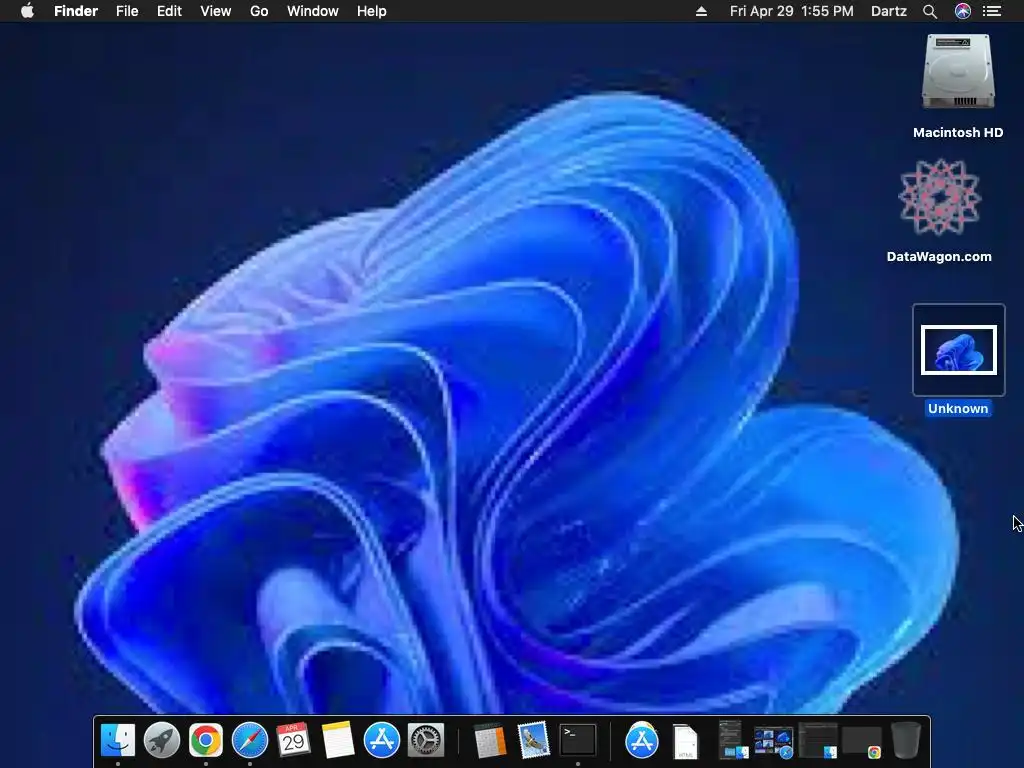Open the Help menu
The height and width of the screenshot is (768, 1024).
point(372,11)
